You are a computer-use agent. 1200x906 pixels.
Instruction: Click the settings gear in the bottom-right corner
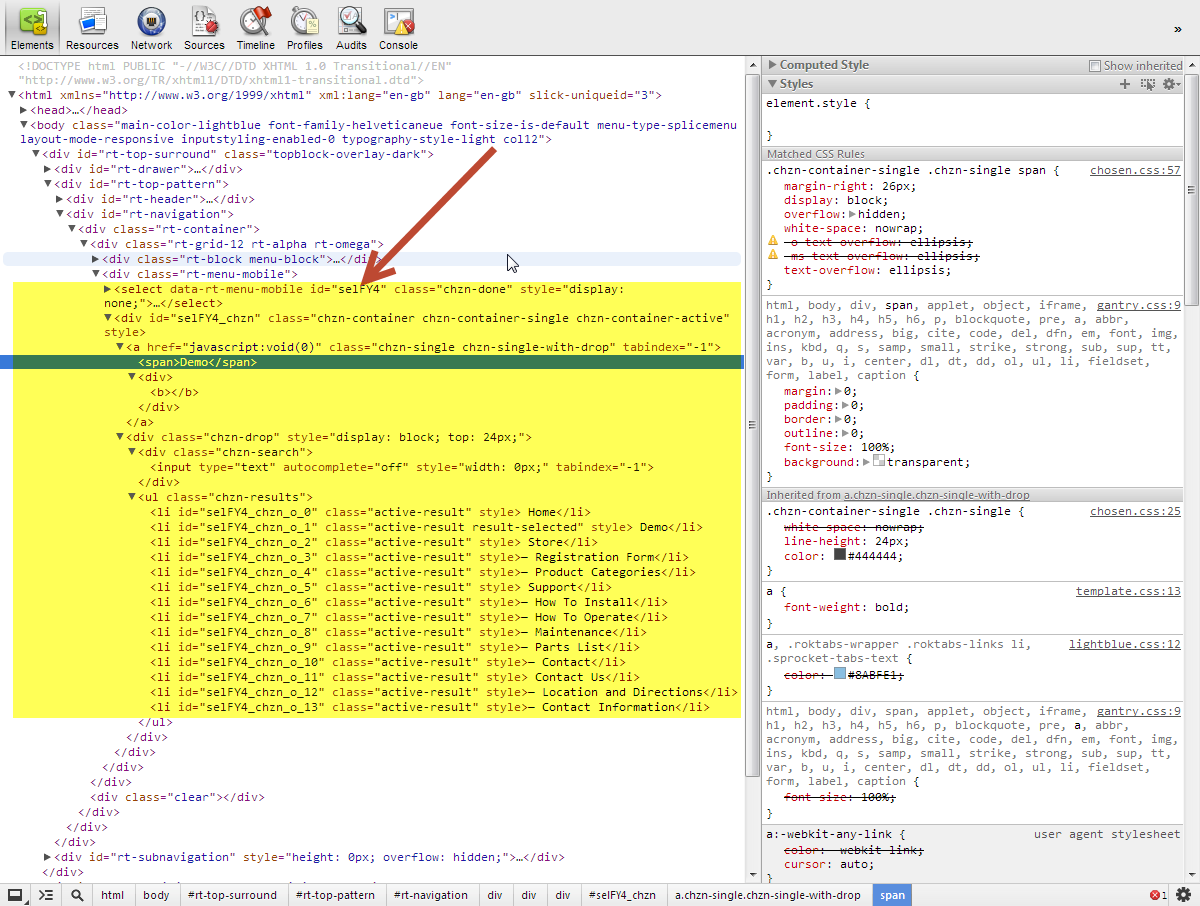pyautogui.click(x=1183, y=895)
